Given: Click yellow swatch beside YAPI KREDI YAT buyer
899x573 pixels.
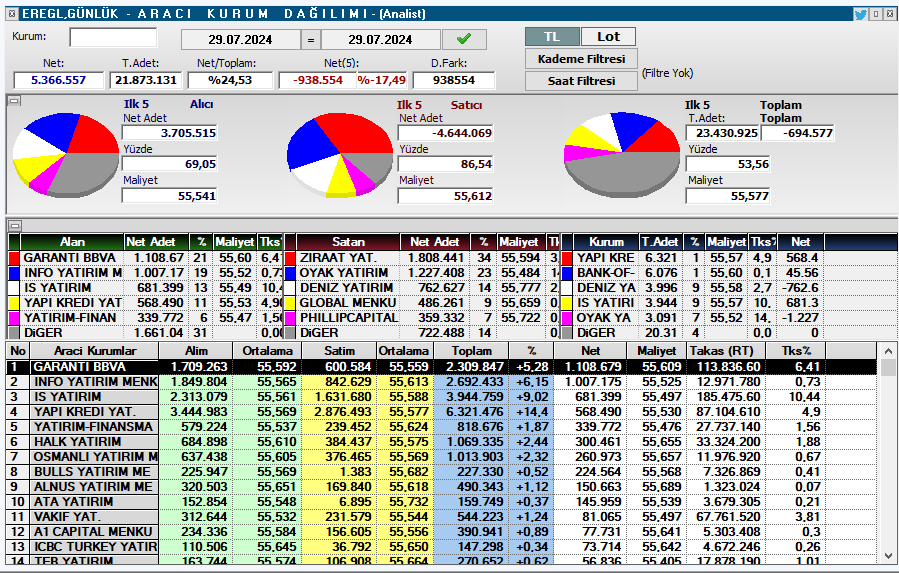Looking at the screenshot, I should coord(14,303).
